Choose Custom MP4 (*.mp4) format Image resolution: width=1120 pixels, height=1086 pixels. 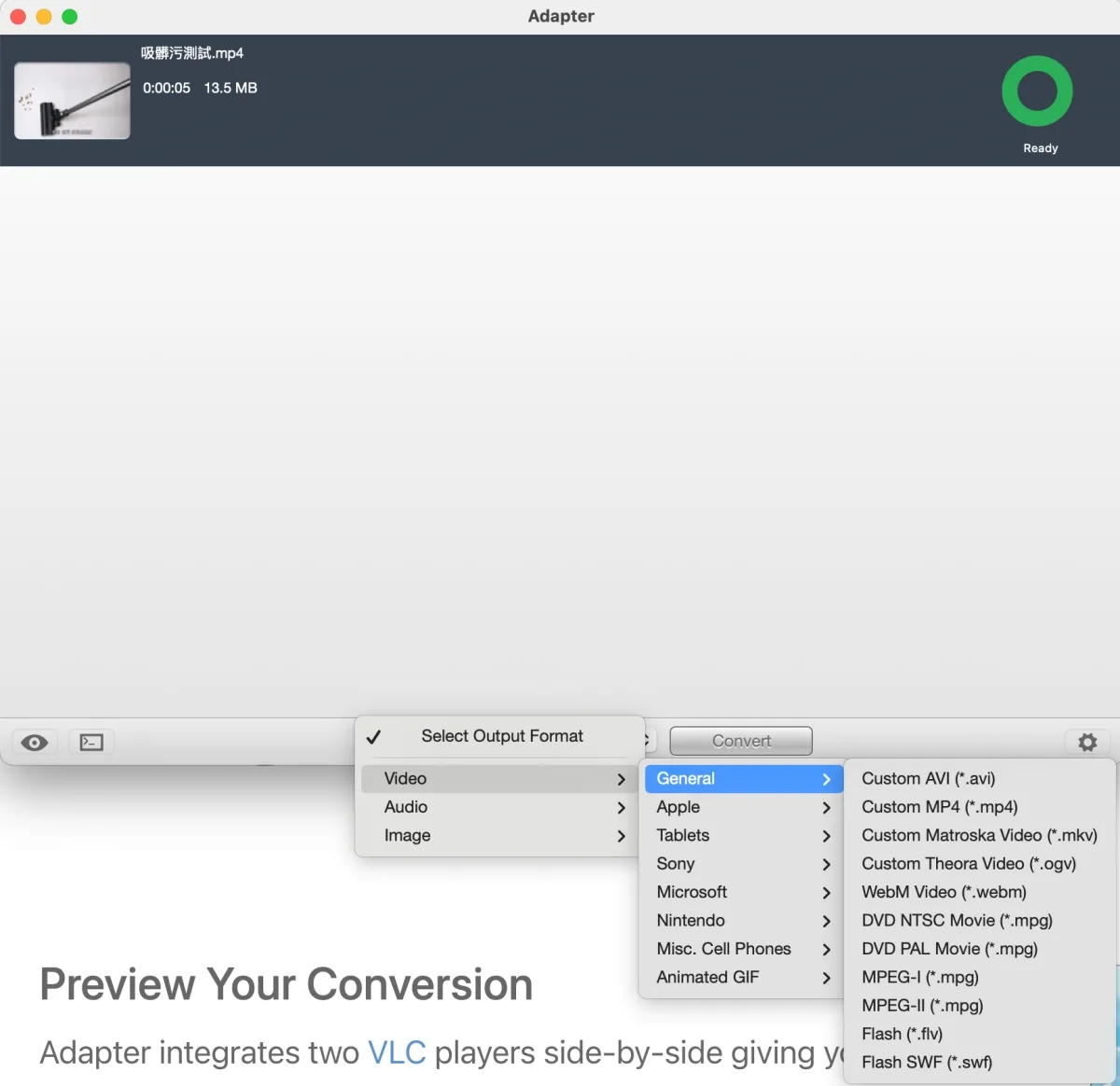point(939,807)
